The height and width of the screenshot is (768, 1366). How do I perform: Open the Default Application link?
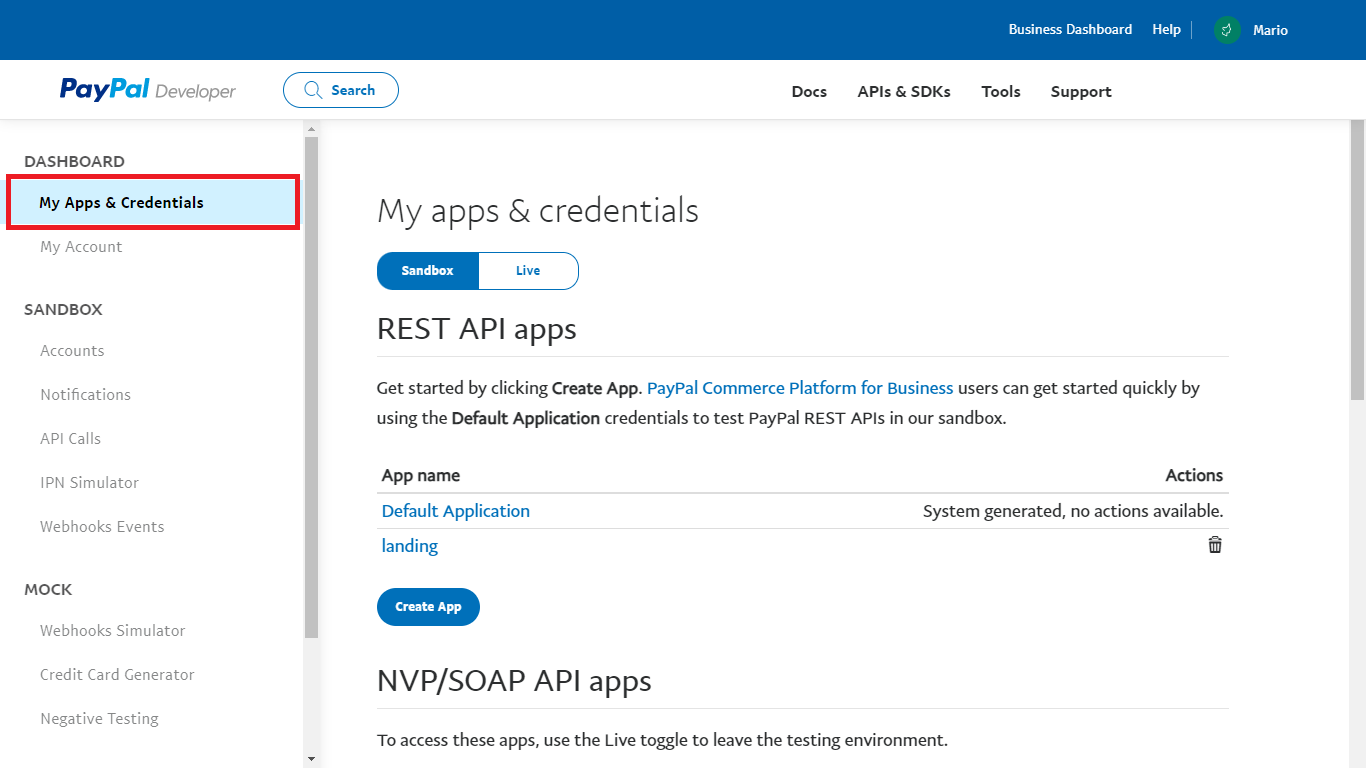(x=456, y=511)
